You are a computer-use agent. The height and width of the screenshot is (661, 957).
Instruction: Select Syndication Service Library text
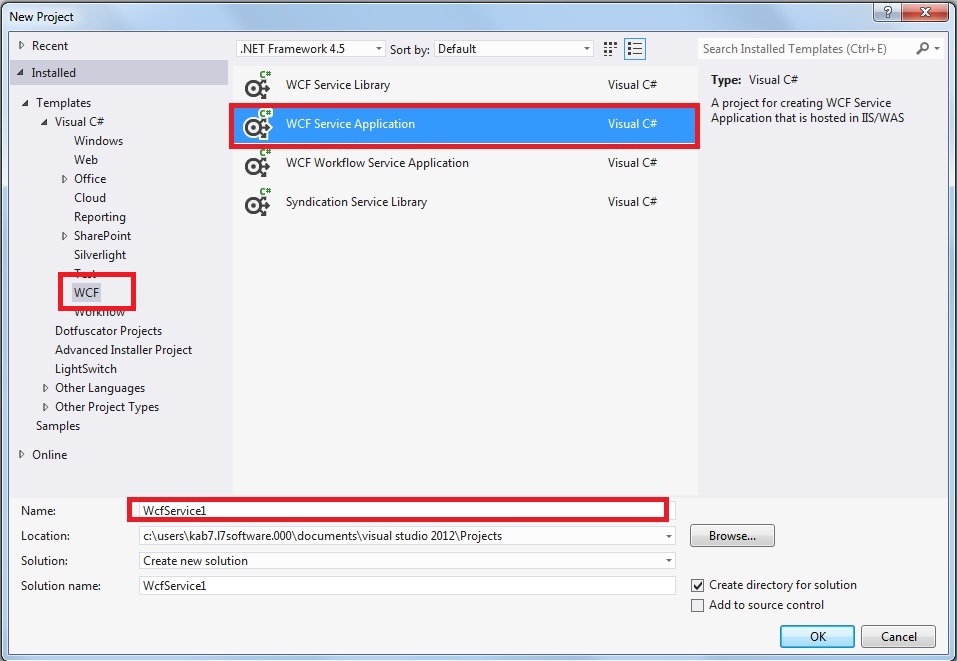point(356,202)
